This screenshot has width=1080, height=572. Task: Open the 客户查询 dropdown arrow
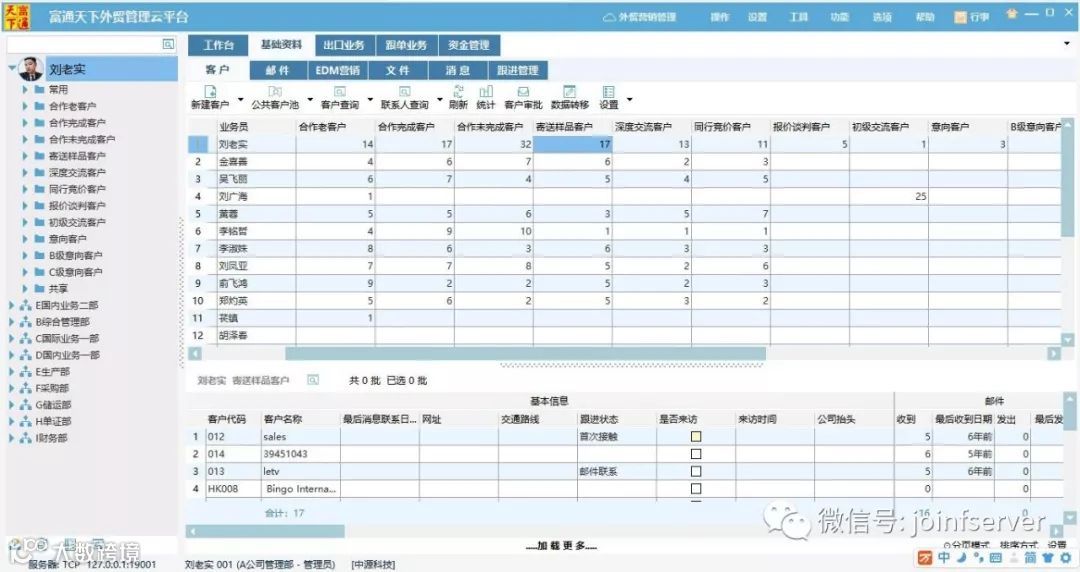371,100
